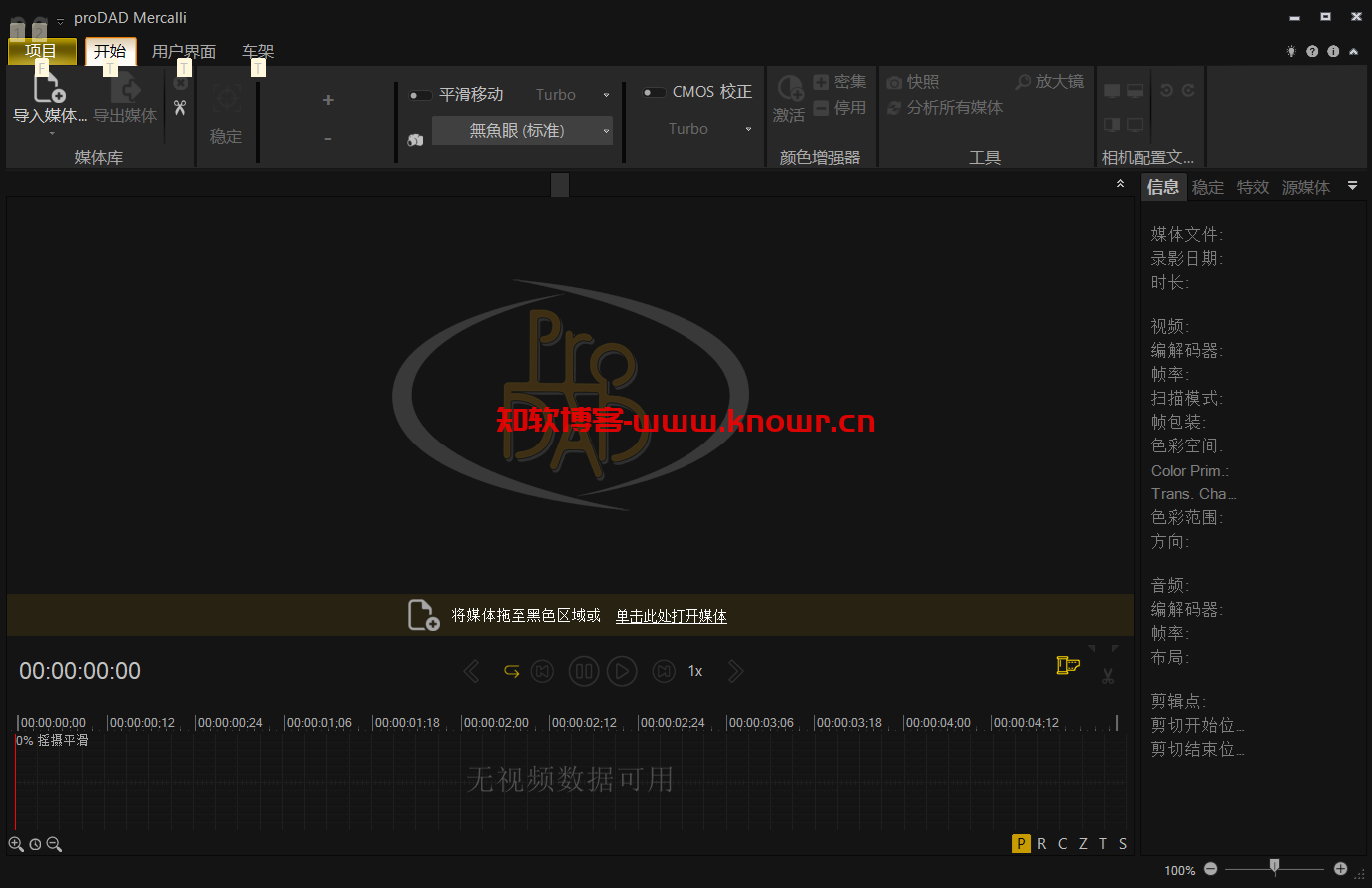The image size is (1372, 888).
Task: Toggle the Smooth Motion (平滑移动) switch
Action: tap(420, 95)
